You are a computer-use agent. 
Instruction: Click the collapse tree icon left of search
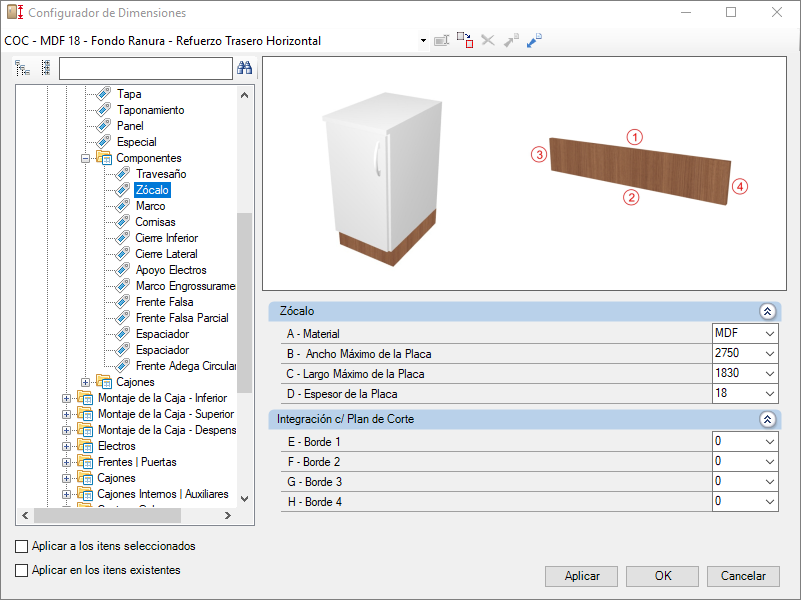click(22, 68)
